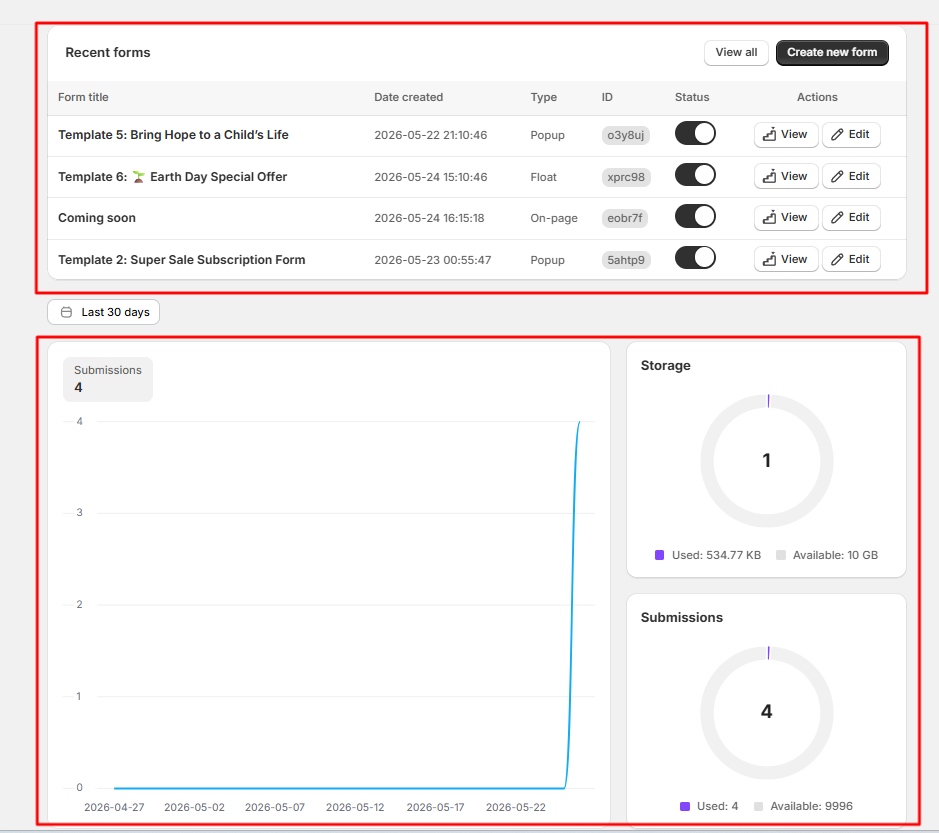Edit Template 2 Super Sale Subscription Form
Viewport: 939px width, 833px height.
click(x=851, y=259)
